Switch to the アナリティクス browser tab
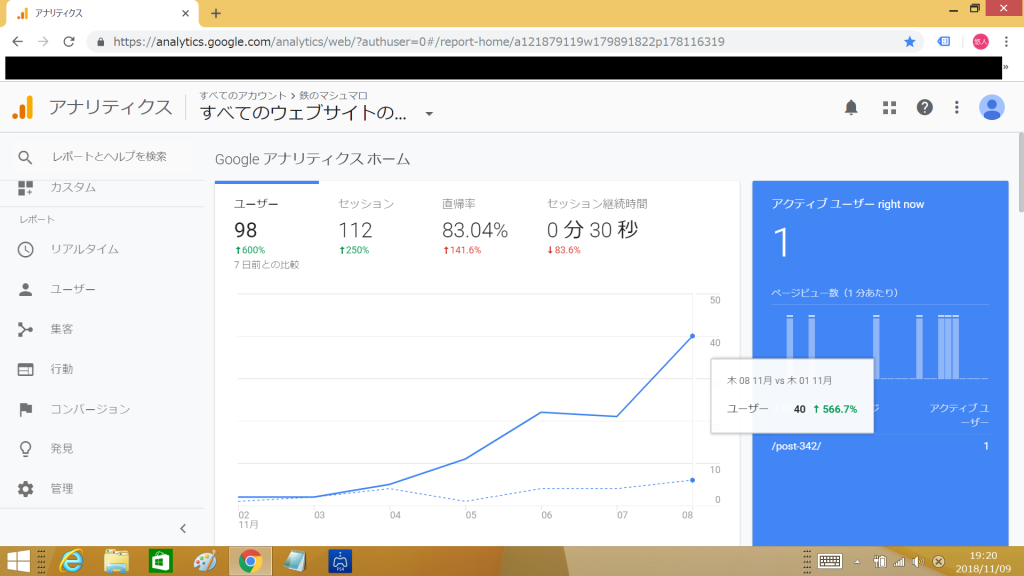The width and height of the screenshot is (1024, 576). 103,14
